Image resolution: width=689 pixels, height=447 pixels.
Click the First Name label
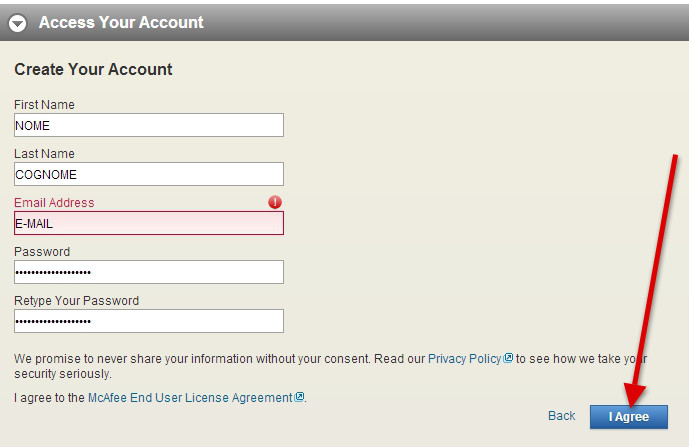[44, 105]
